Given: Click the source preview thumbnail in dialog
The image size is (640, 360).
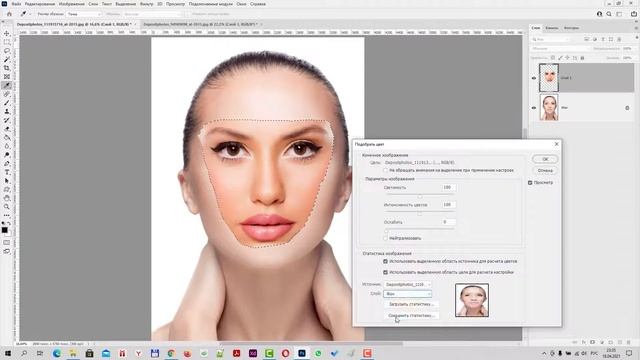Looking at the screenshot, I should [x=472, y=300].
